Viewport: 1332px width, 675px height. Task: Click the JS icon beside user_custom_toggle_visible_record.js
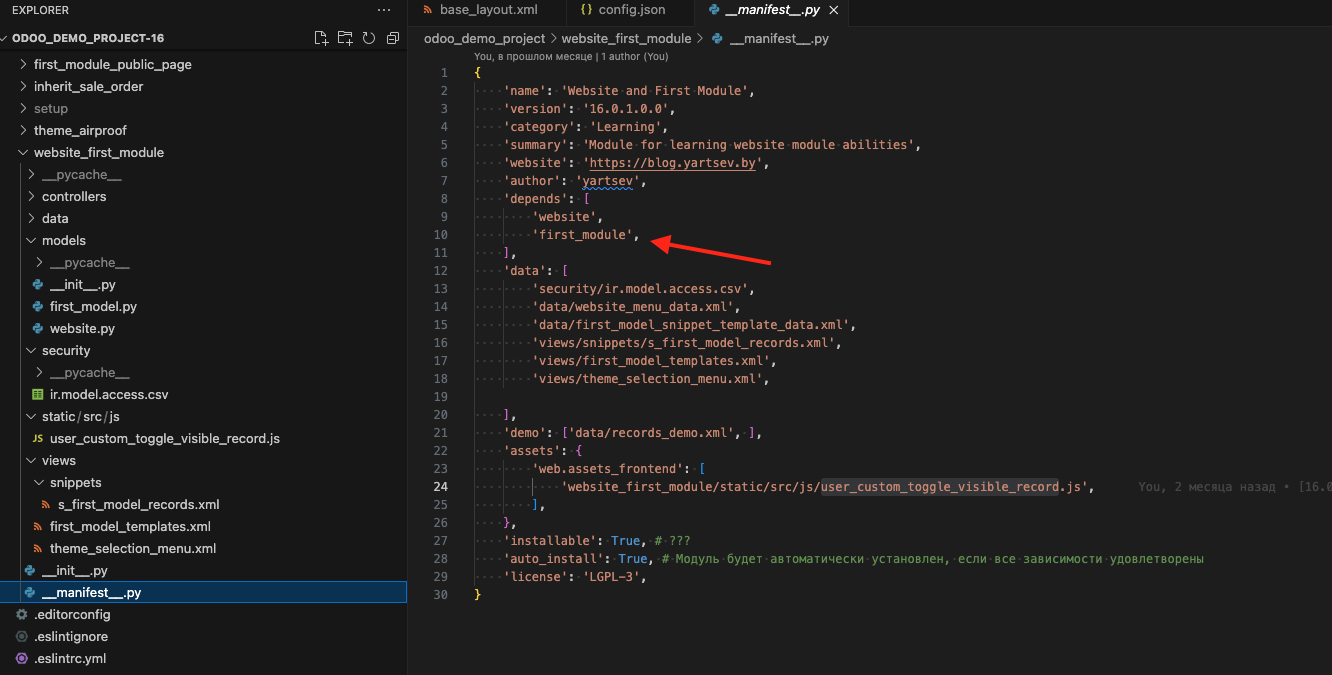pos(38,439)
